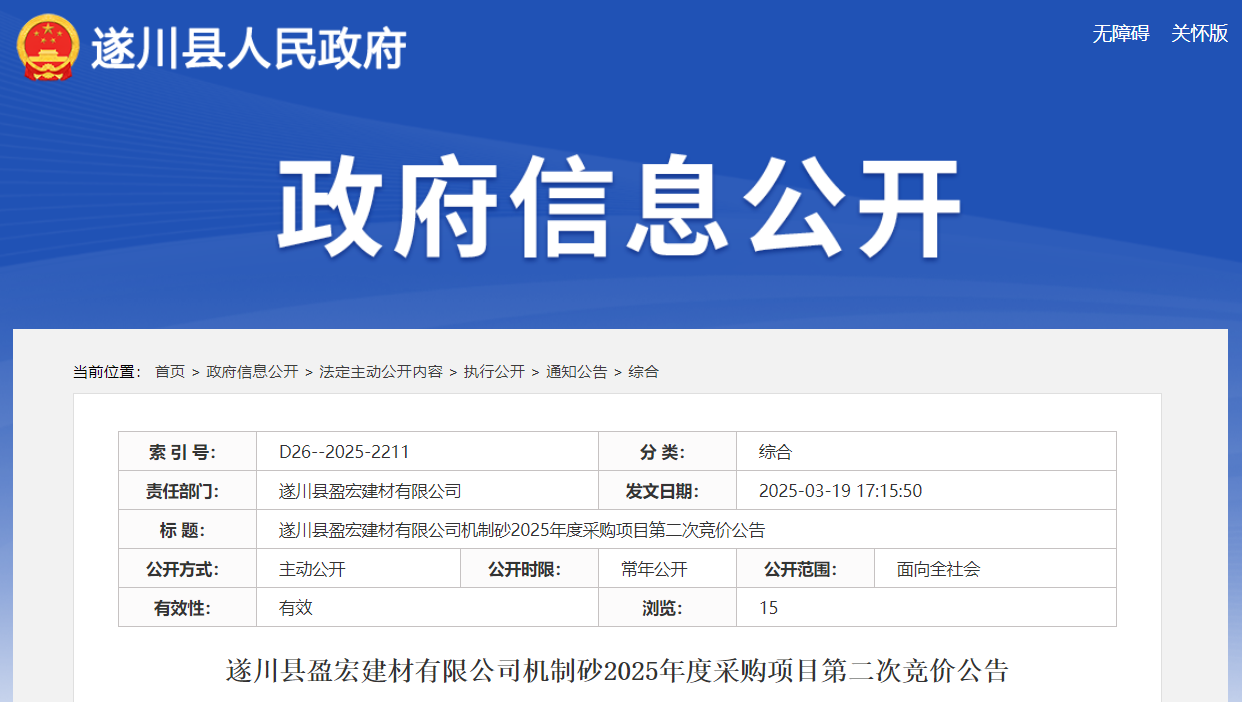Click the view count 15
This screenshot has height=702, width=1242.
click(x=768, y=608)
